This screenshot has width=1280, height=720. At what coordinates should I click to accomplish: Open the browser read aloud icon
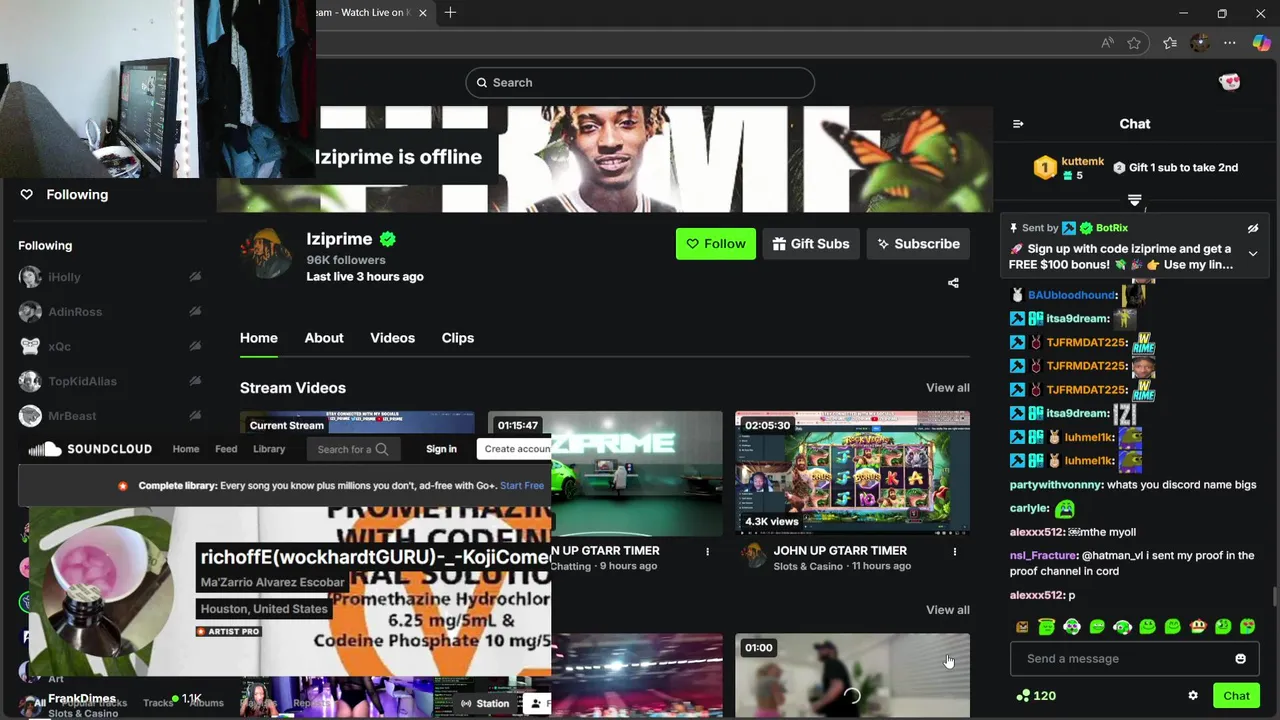[1107, 43]
